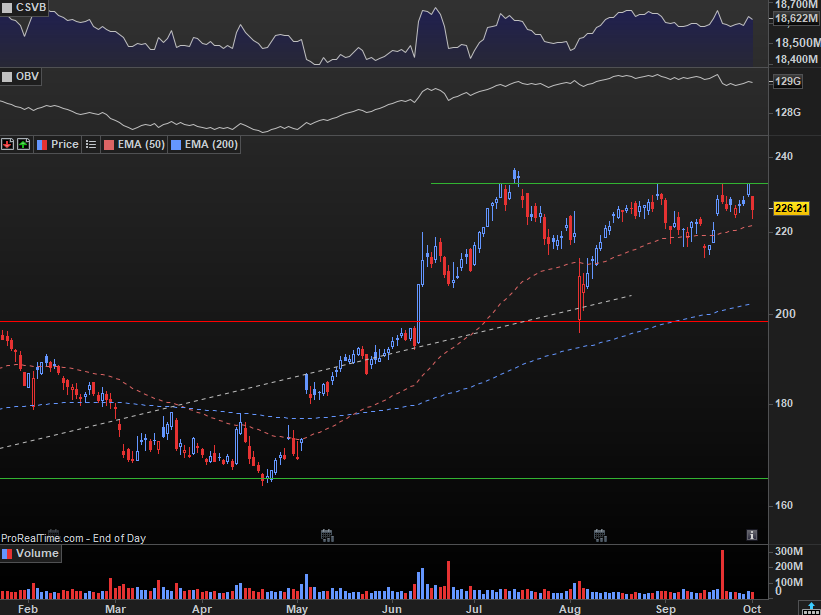Click the Feb label on time axis
The image size is (821, 615).
click(x=28, y=608)
